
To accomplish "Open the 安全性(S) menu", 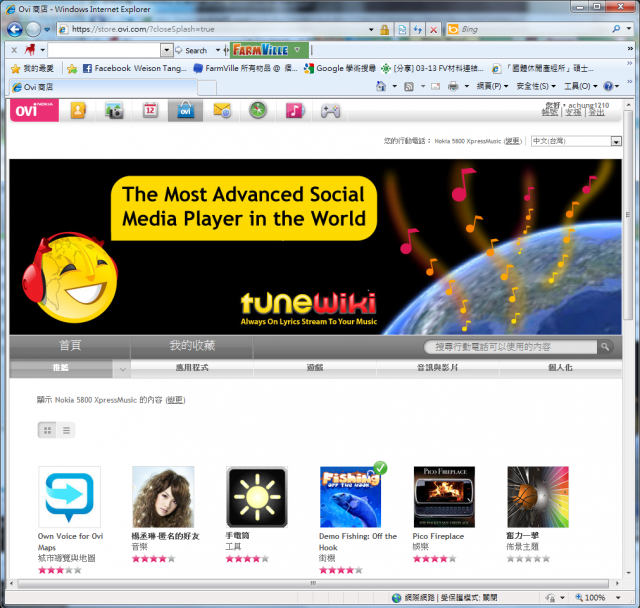I will click(x=536, y=86).
